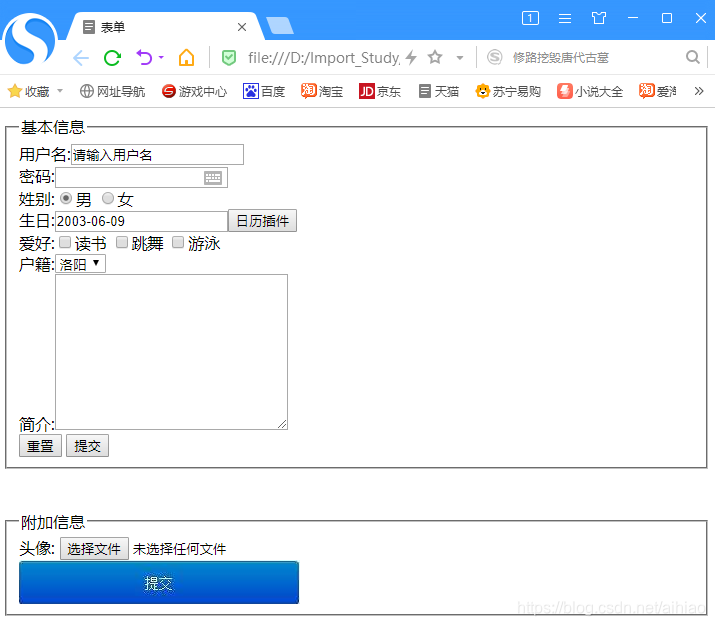
Task: Click the window count icon in the title bar
Action: (x=530, y=18)
